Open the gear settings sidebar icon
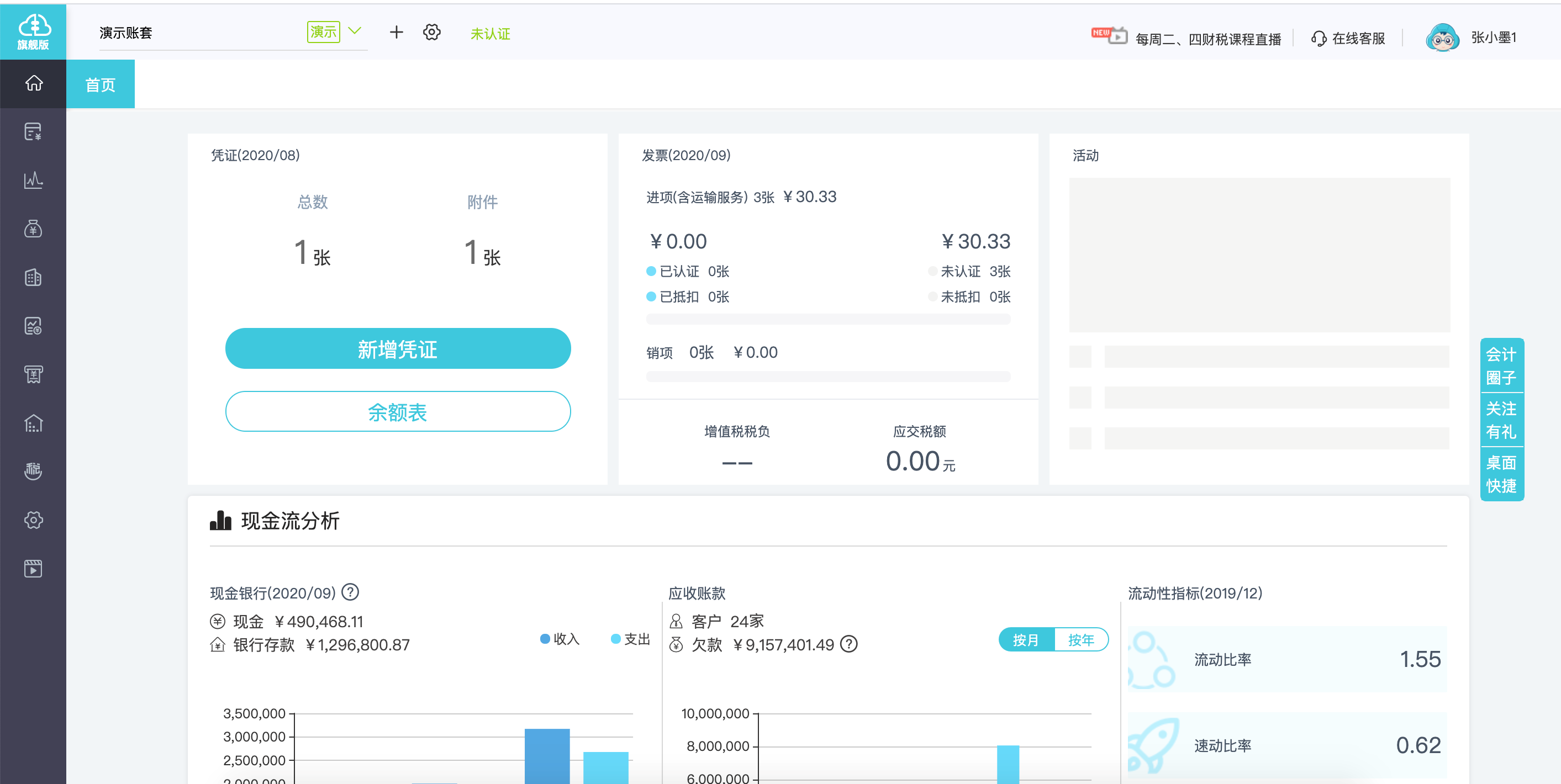The height and width of the screenshot is (784, 1561). point(33,520)
